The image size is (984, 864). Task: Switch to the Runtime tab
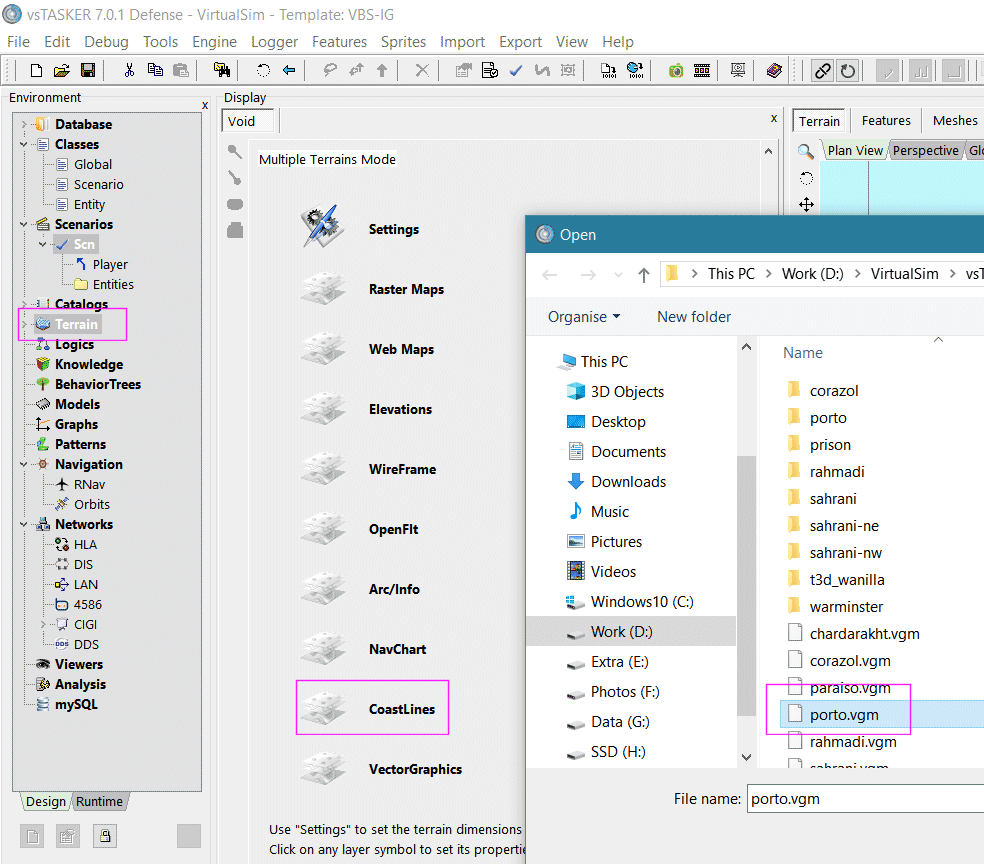99,802
